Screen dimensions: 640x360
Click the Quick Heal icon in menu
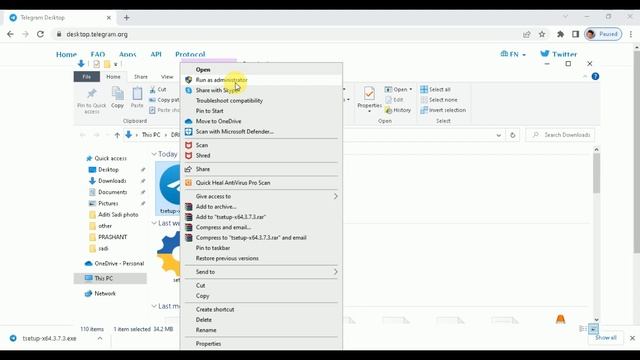click(x=188, y=183)
